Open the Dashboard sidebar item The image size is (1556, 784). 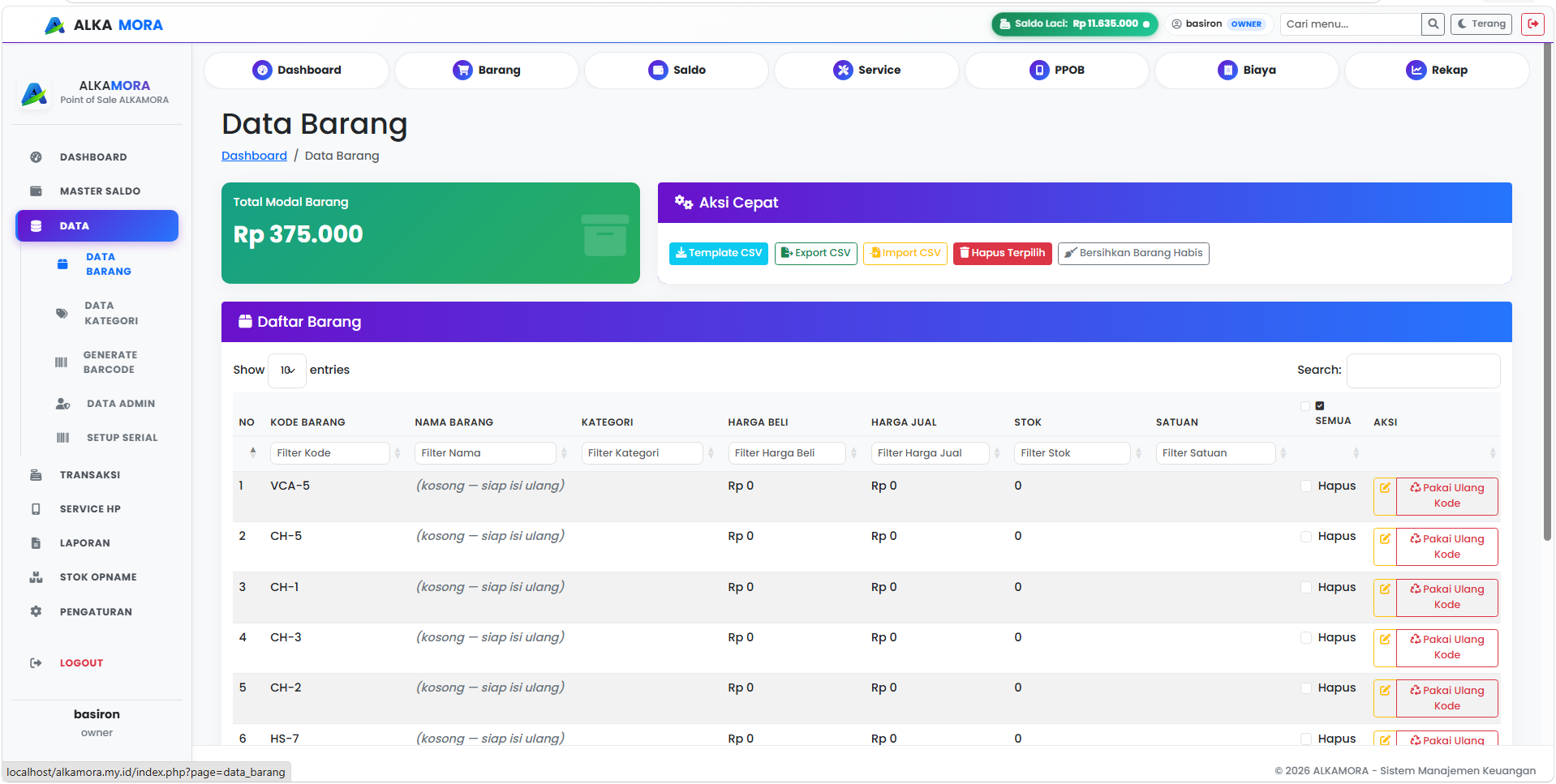point(93,156)
